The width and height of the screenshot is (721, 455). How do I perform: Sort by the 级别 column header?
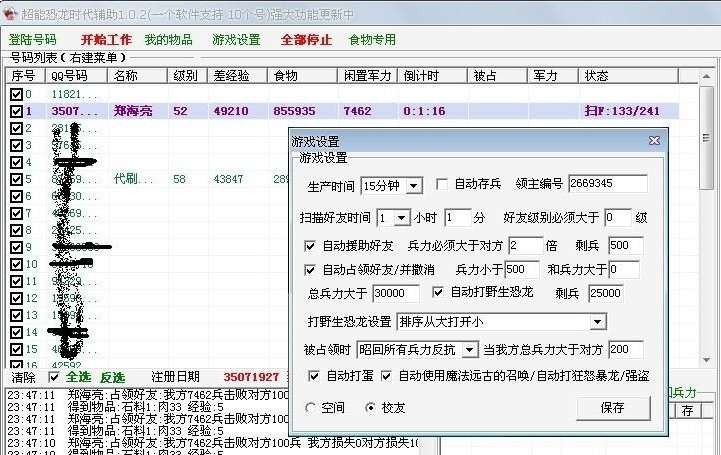coord(187,75)
